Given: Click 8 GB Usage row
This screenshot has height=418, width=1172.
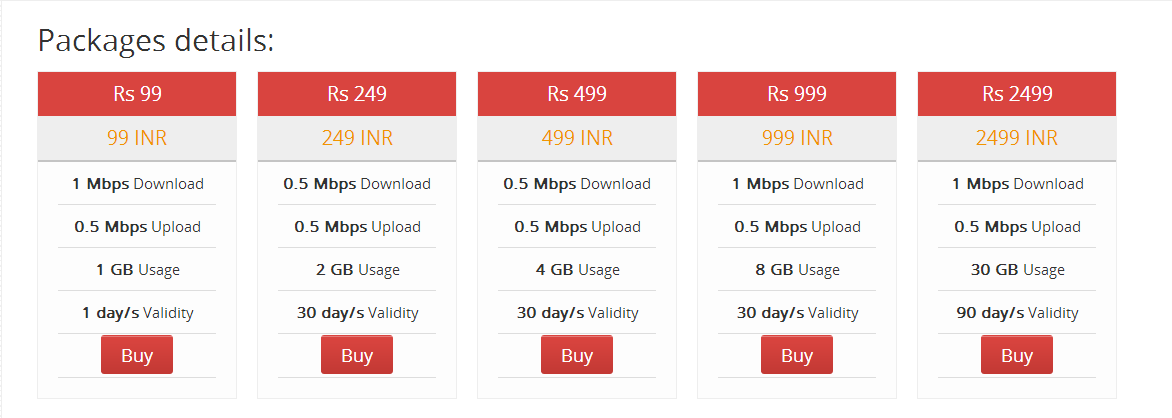Looking at the screenshot, I should 797,270.
